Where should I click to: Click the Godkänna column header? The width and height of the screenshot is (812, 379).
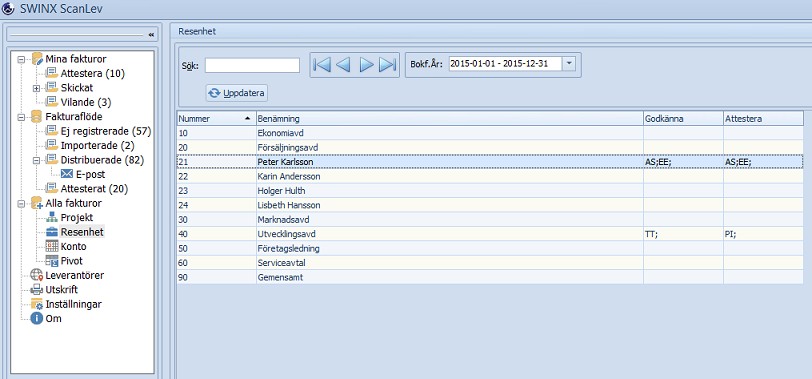pos(683,119)
